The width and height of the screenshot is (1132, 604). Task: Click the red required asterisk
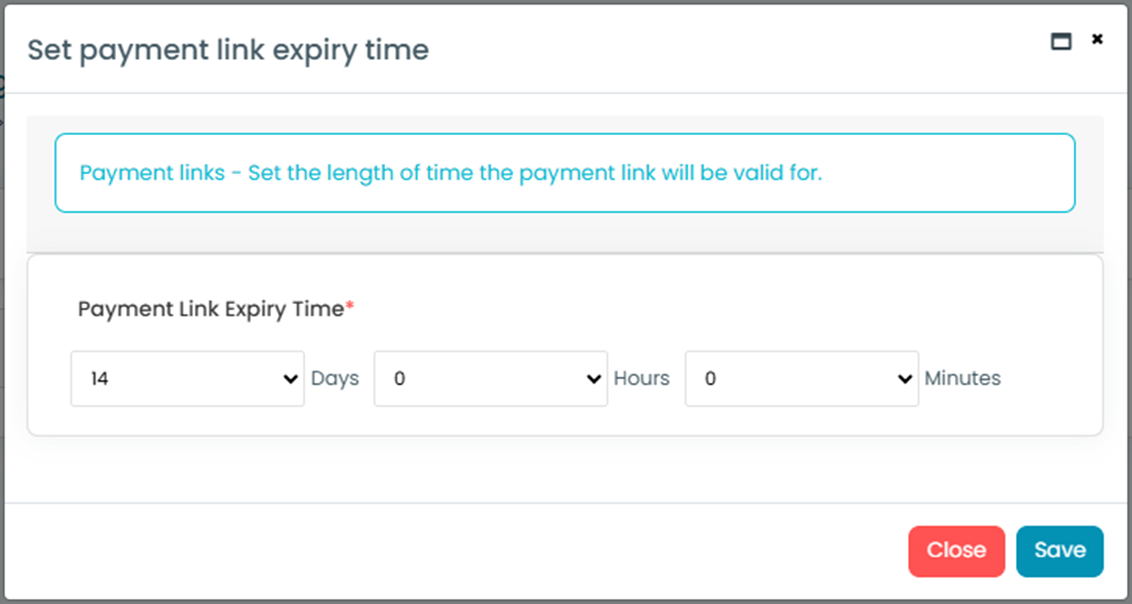tap(350, 308)
